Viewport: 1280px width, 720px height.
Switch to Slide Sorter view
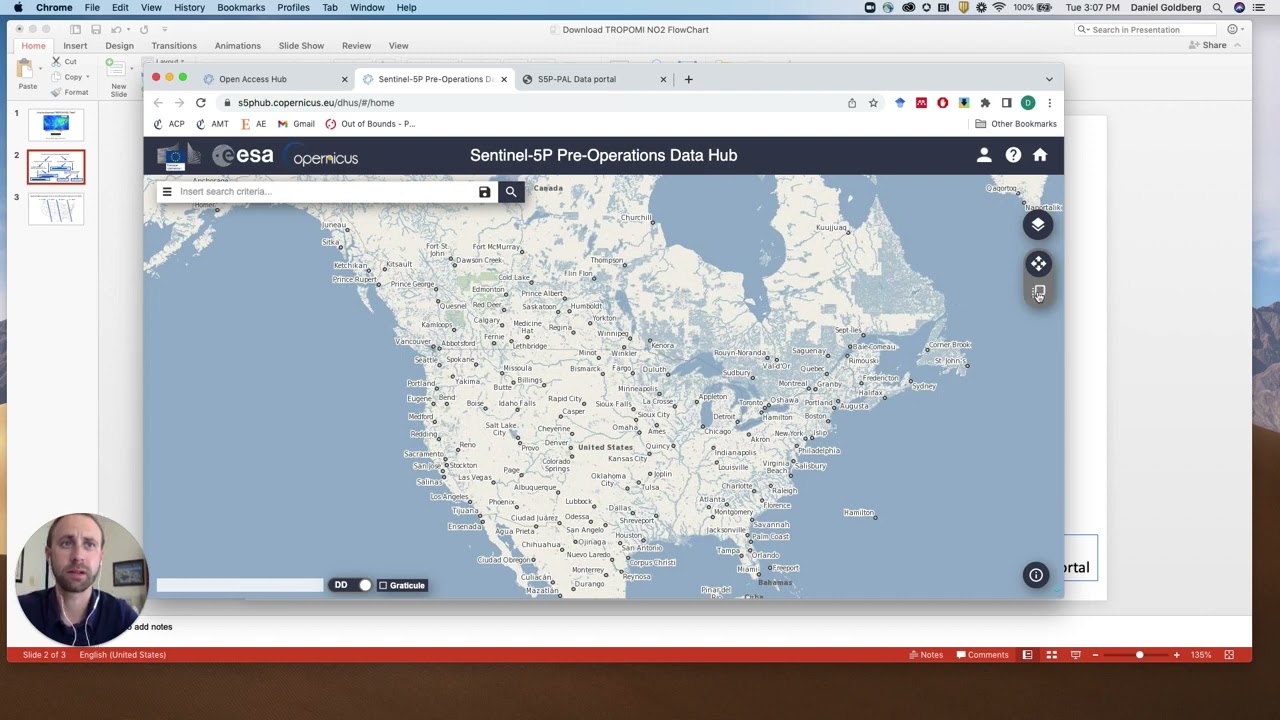tap(1051, 655)
